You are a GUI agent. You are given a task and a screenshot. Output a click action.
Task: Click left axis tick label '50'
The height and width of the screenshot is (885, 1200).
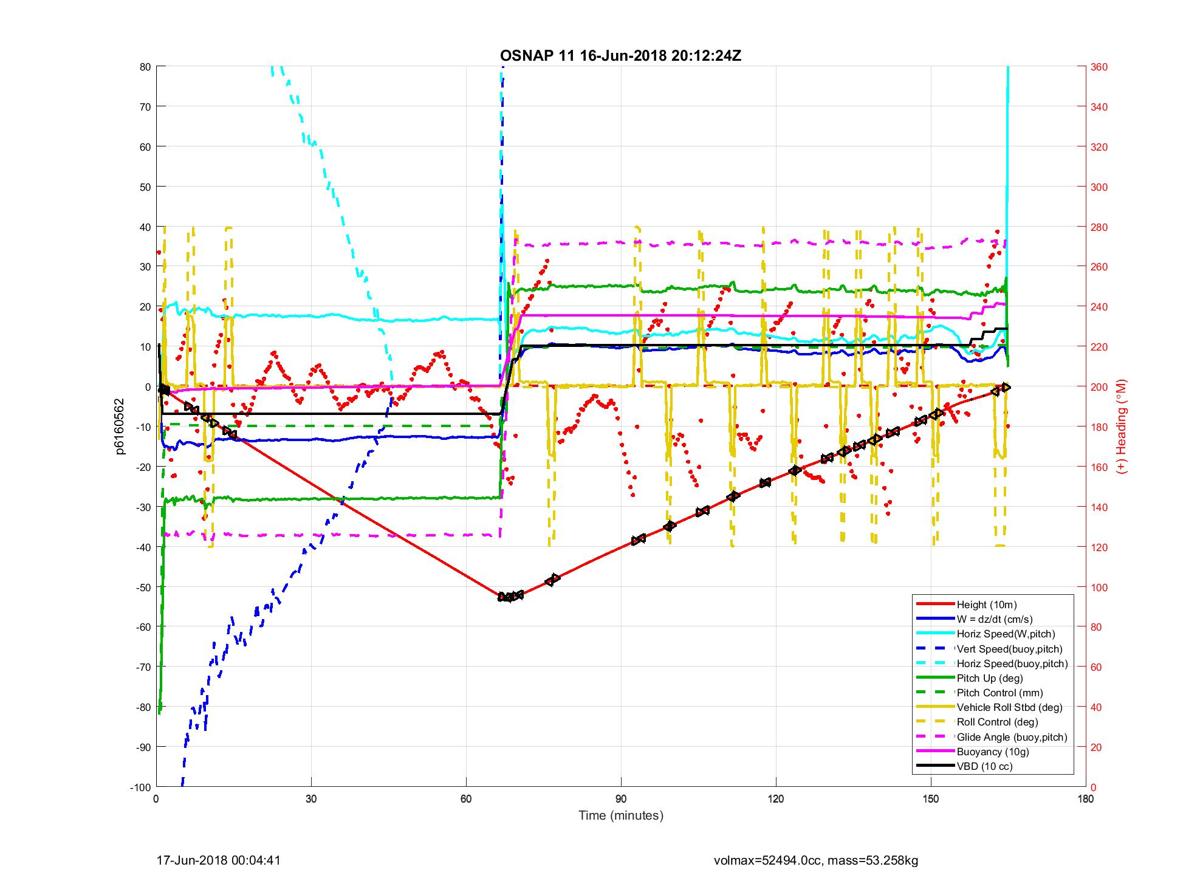144,187
